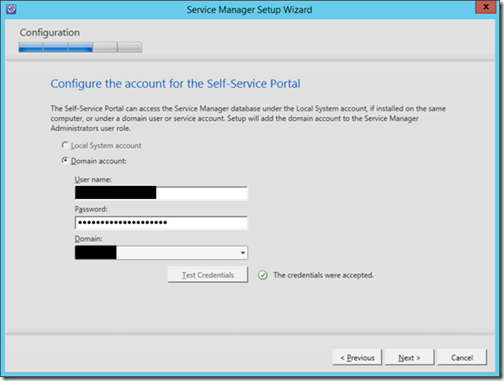Click the Configuration heading text
Screen dimensions: 504x381
(x=50, y=32)
